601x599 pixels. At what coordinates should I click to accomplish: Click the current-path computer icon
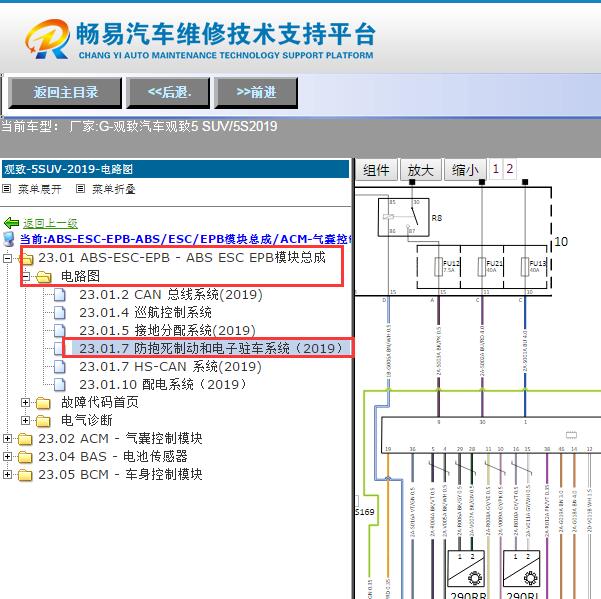8,239
